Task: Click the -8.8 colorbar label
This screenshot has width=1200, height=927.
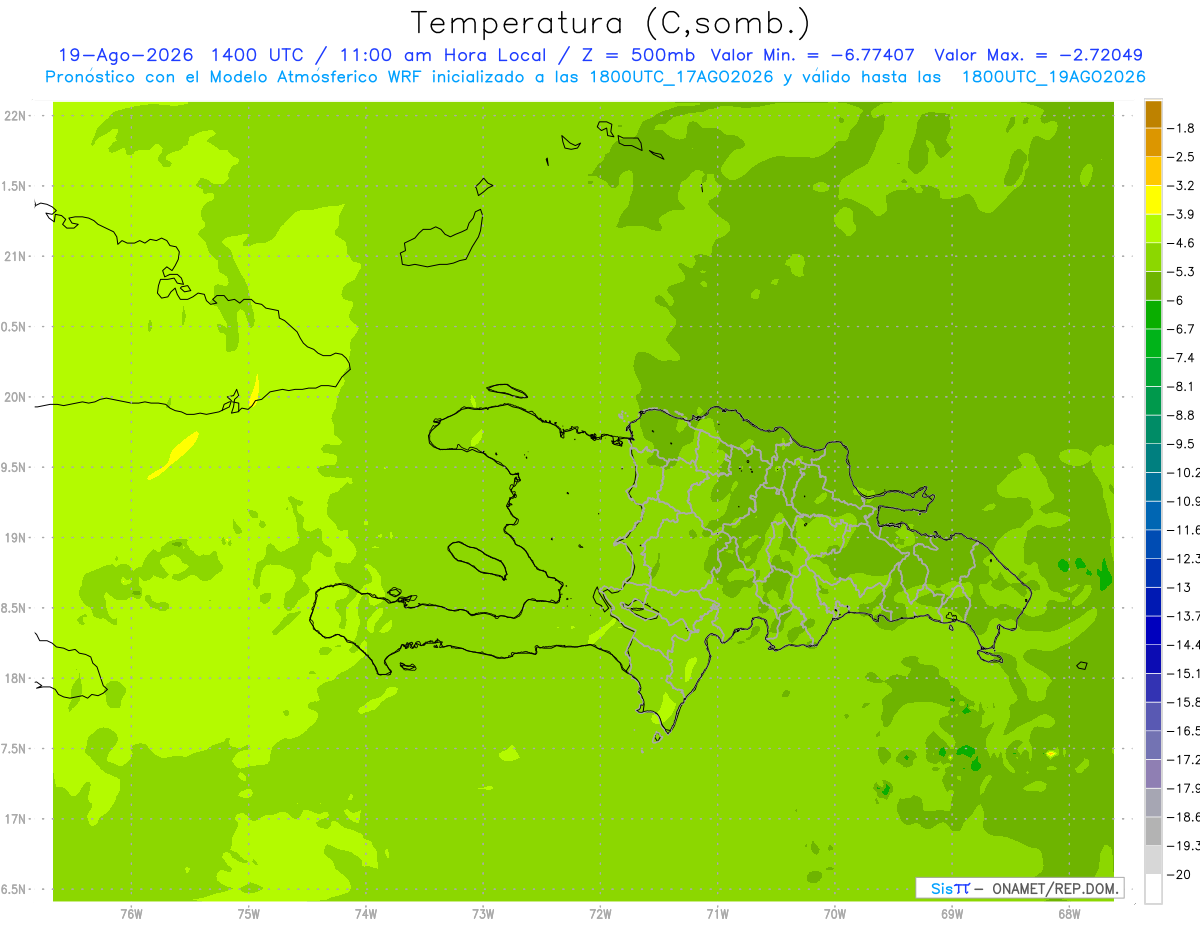Action: click(1183, 415)
